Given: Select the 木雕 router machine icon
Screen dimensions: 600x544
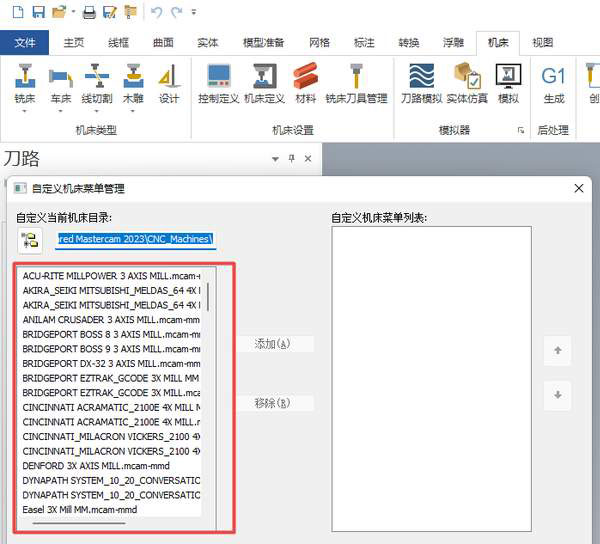Looking at the screenshot, I should pyautogui.click(x=133, y=83).
